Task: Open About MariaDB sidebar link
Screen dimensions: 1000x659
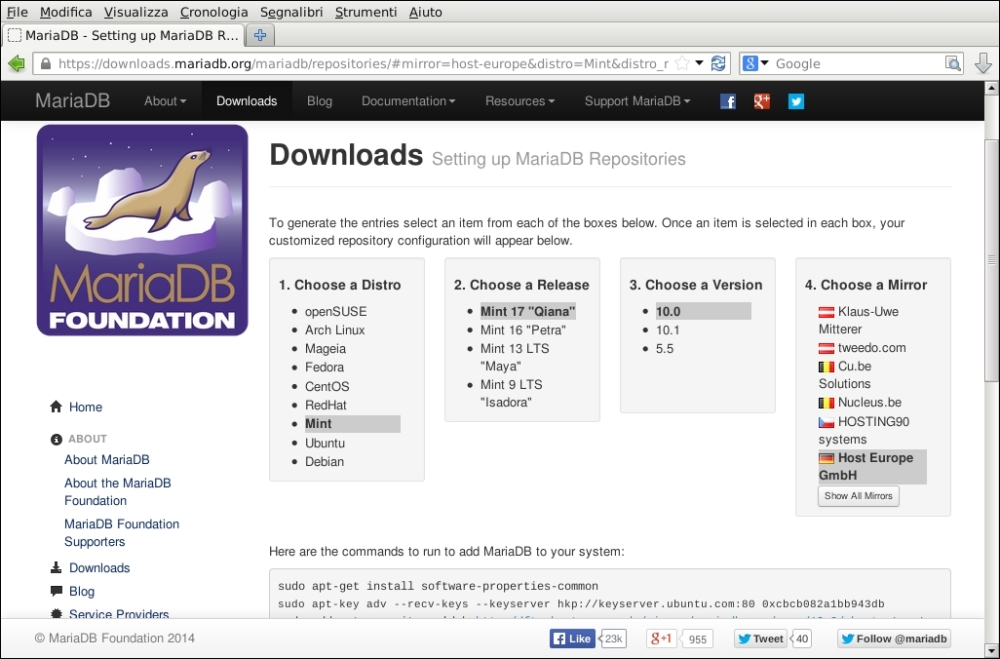Action: (x=107, y=459)
